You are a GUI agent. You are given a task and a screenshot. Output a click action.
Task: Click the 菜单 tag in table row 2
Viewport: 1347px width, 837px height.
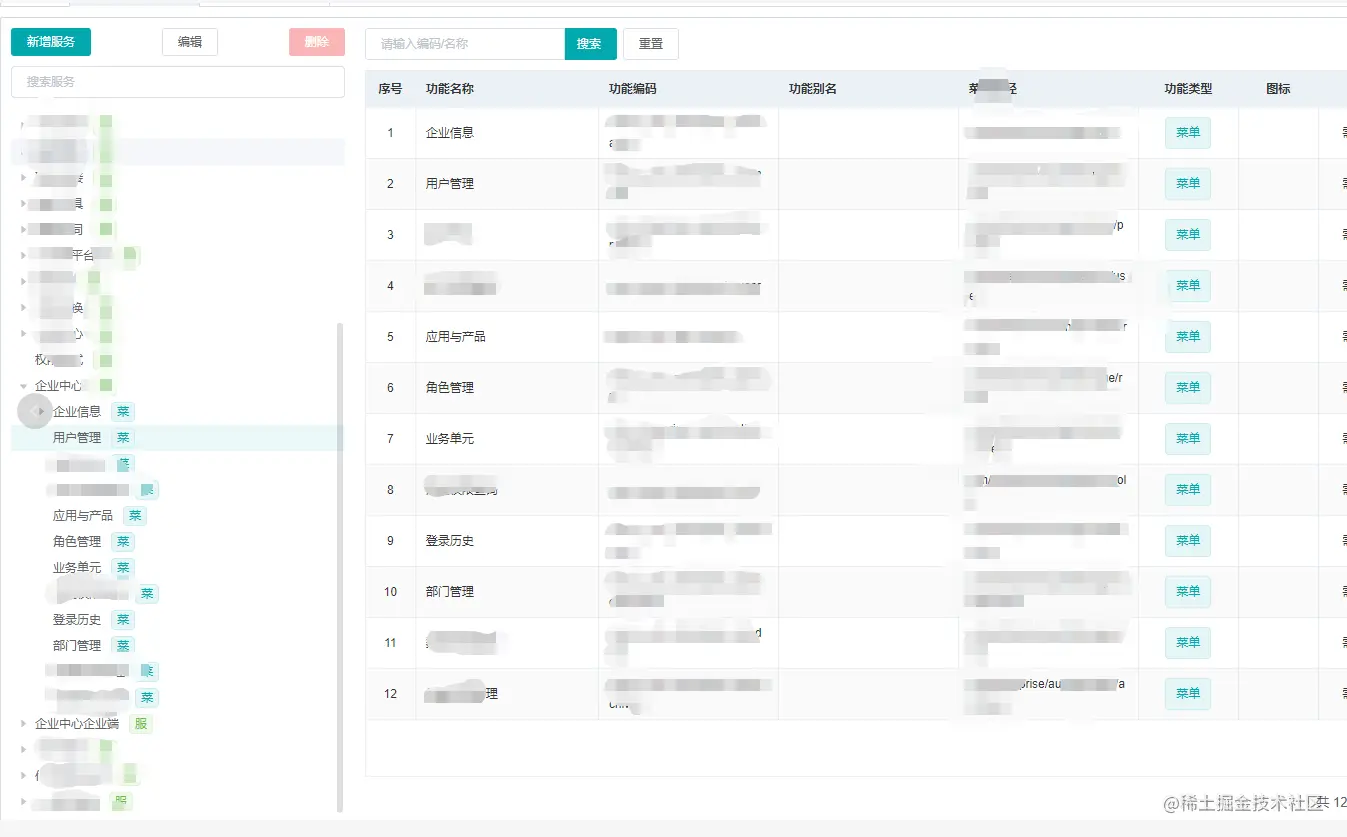pos(1188,184)
